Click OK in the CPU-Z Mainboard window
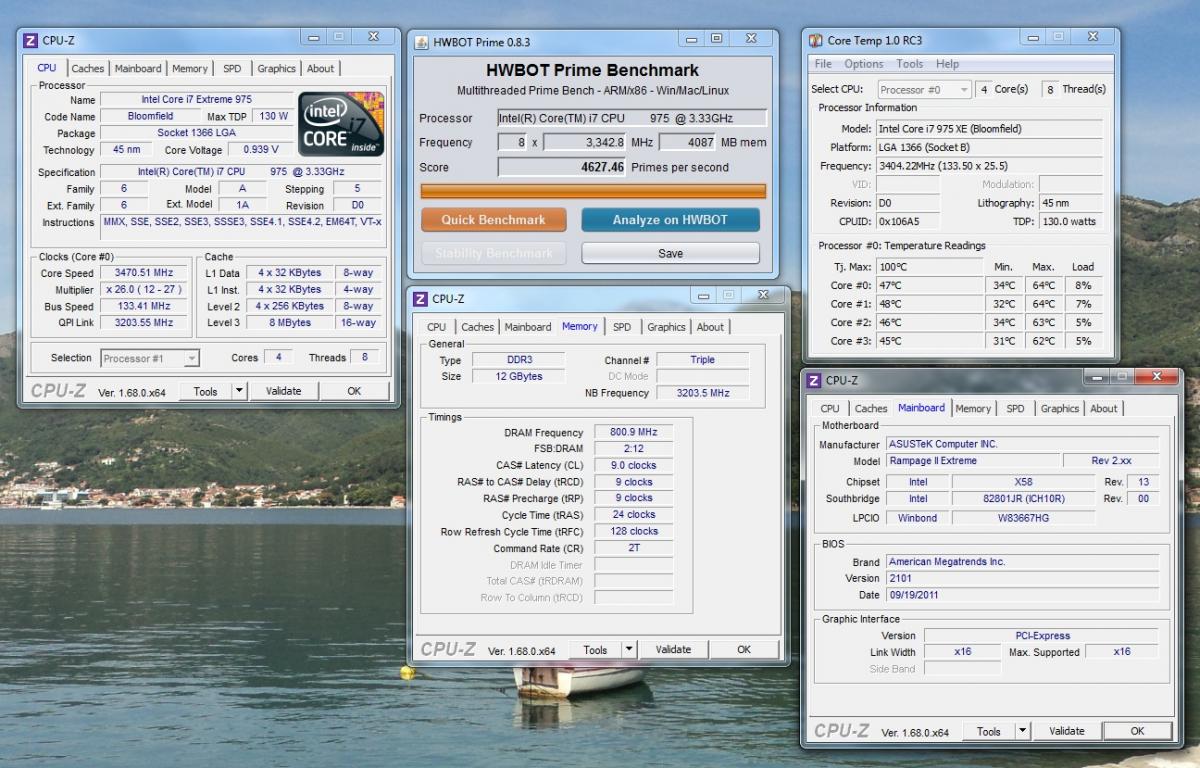 point(1137,731)
